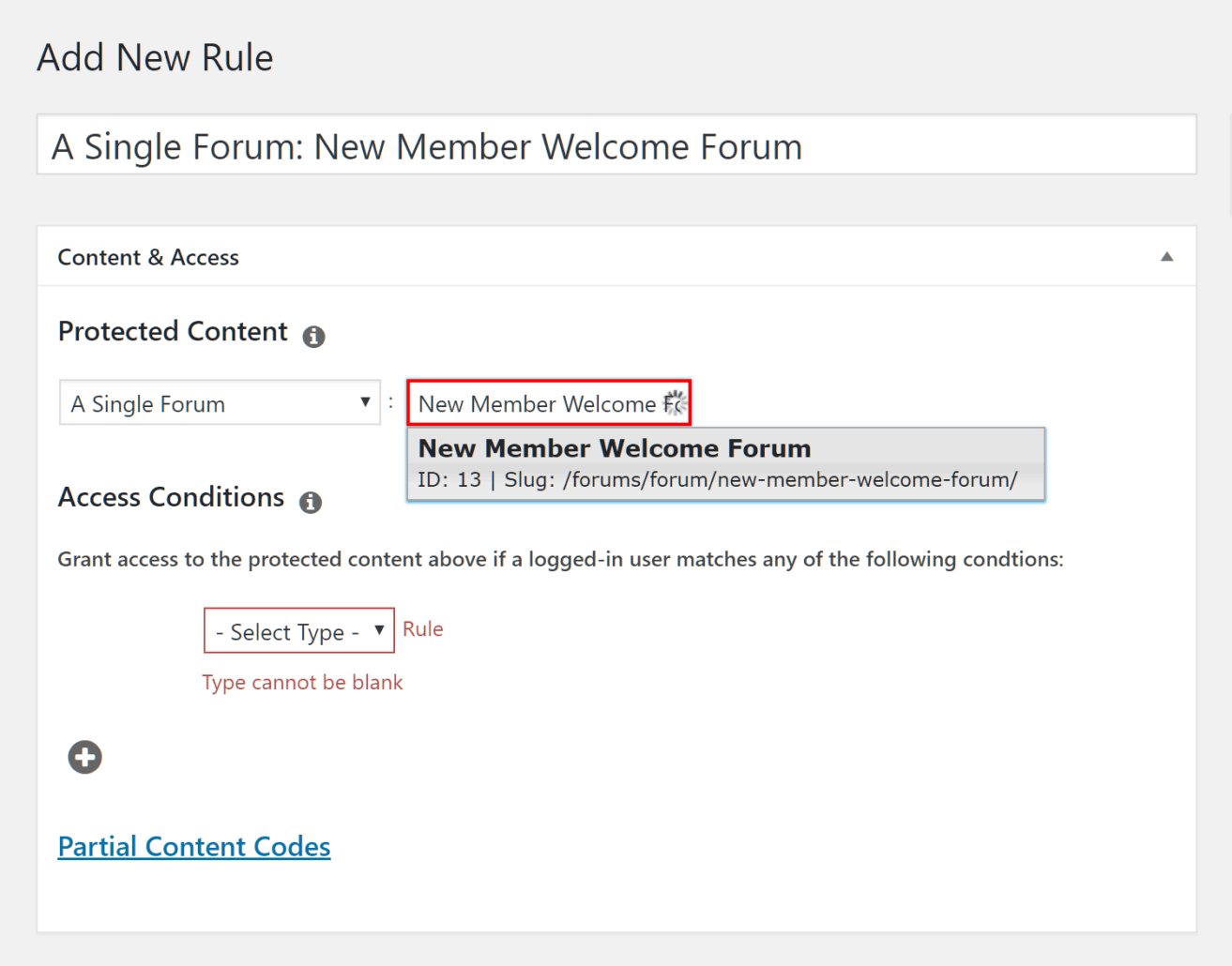1232x966 pixels.
Task: Click the Content & Access section header
Action: (148, 257)
